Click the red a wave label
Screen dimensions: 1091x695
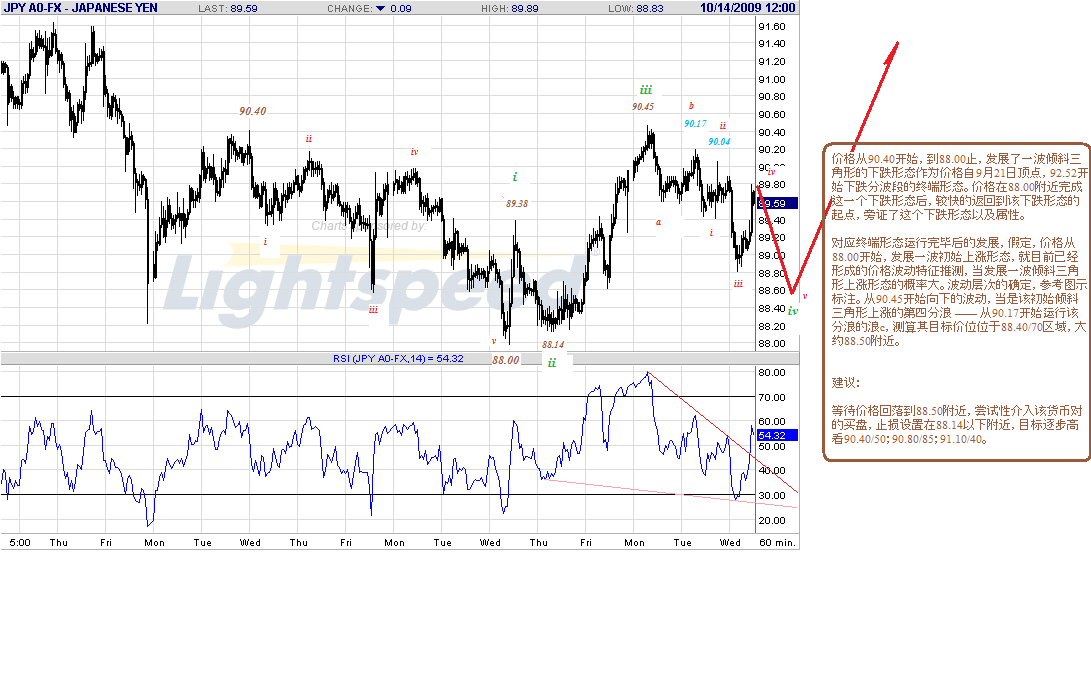658,223
